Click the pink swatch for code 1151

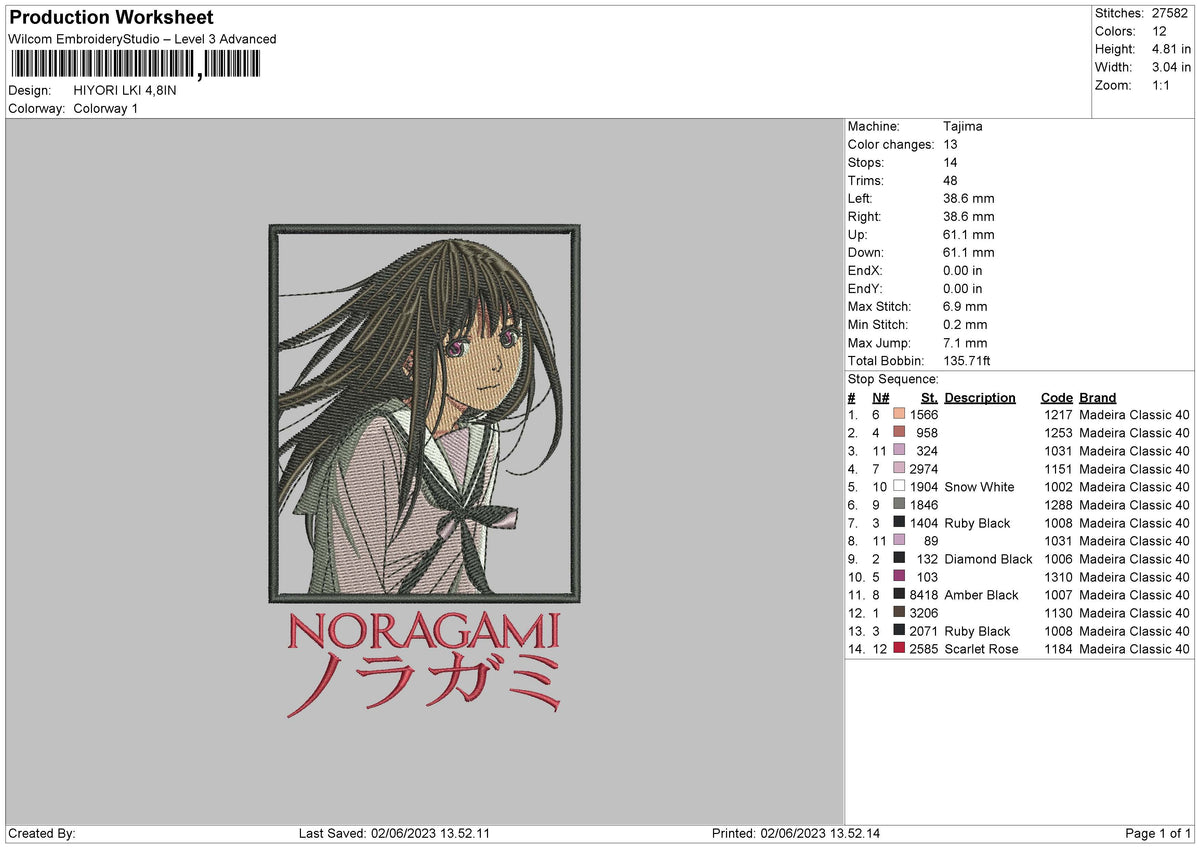coord(899,468)
